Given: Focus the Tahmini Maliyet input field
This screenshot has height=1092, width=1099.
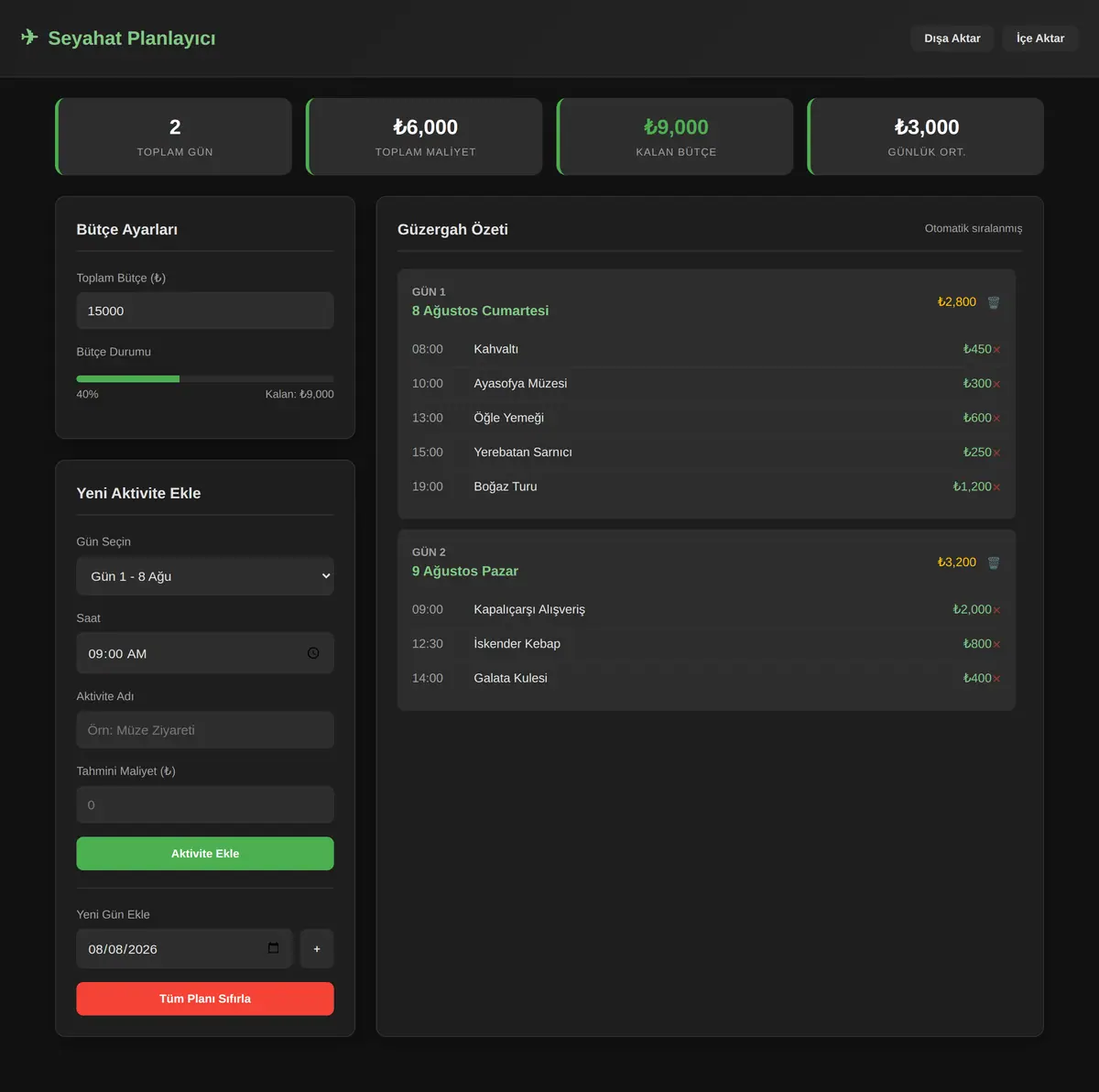Looking at the screenshot, I should [x=205, y=805].
